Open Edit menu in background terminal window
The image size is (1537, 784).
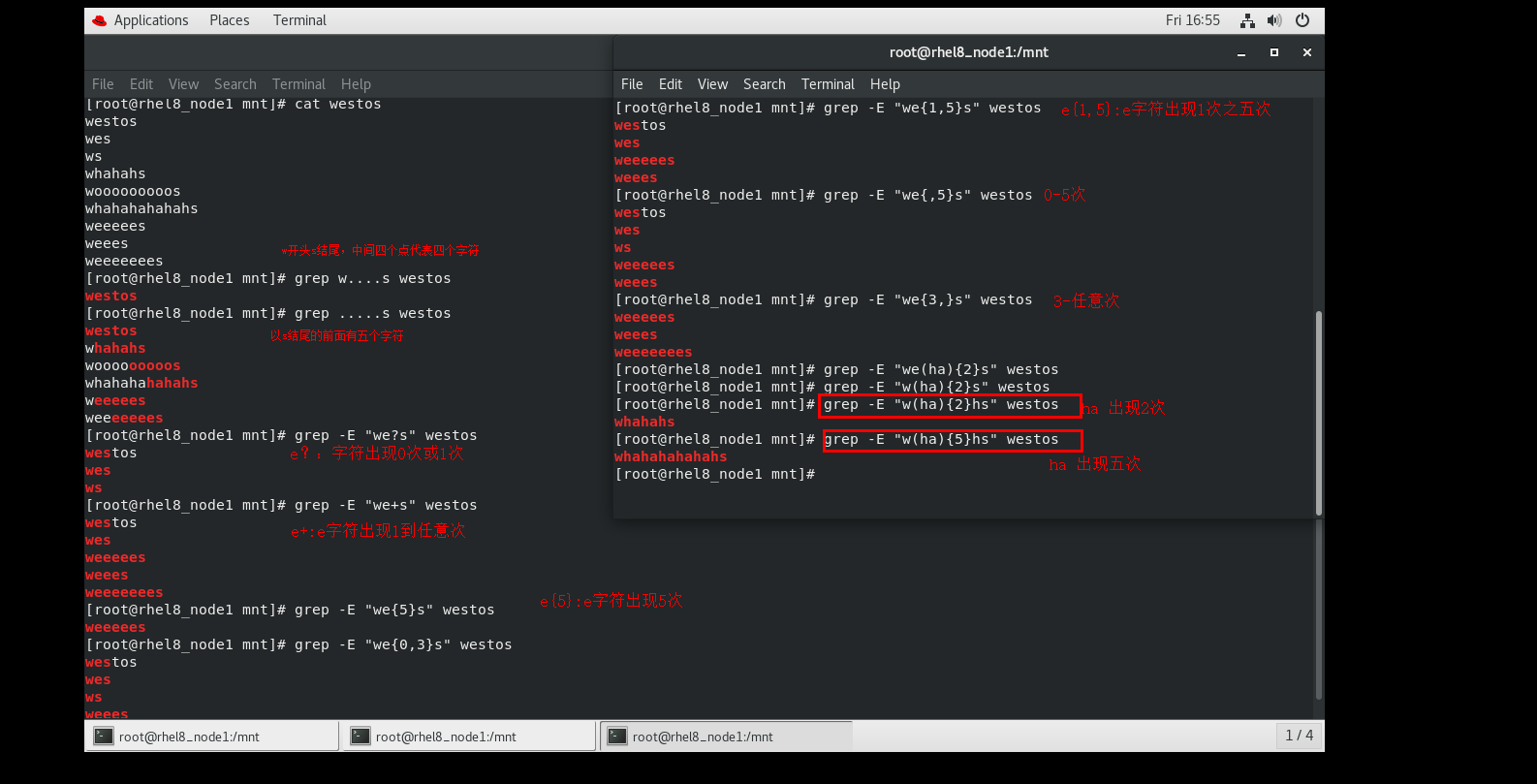[141, 84]
